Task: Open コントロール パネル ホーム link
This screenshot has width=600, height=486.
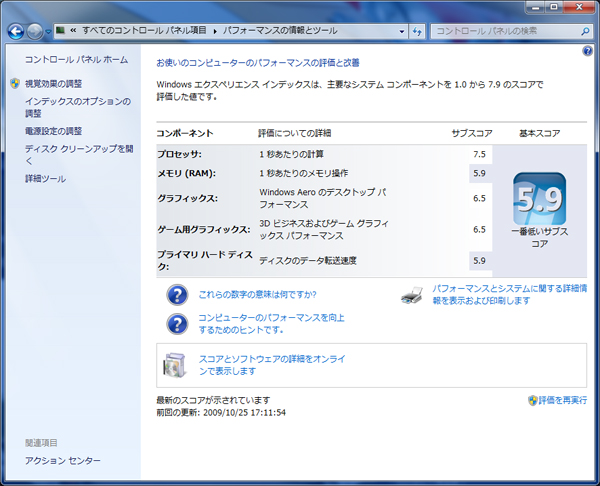Action: coord(77,60)
